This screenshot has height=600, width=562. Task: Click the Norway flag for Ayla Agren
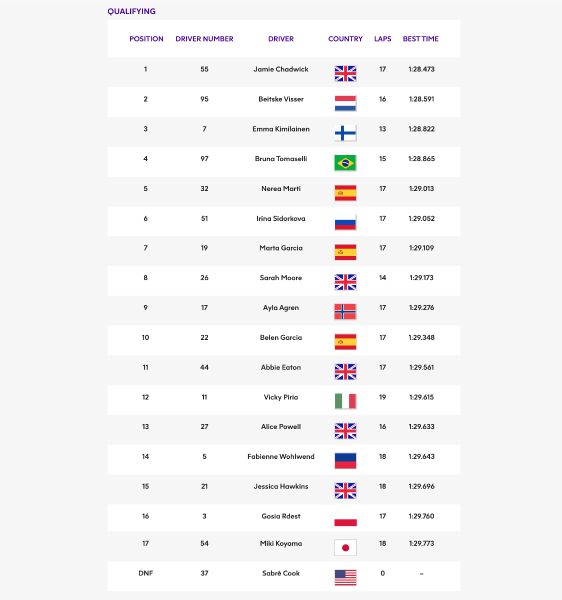click(345, 312)
